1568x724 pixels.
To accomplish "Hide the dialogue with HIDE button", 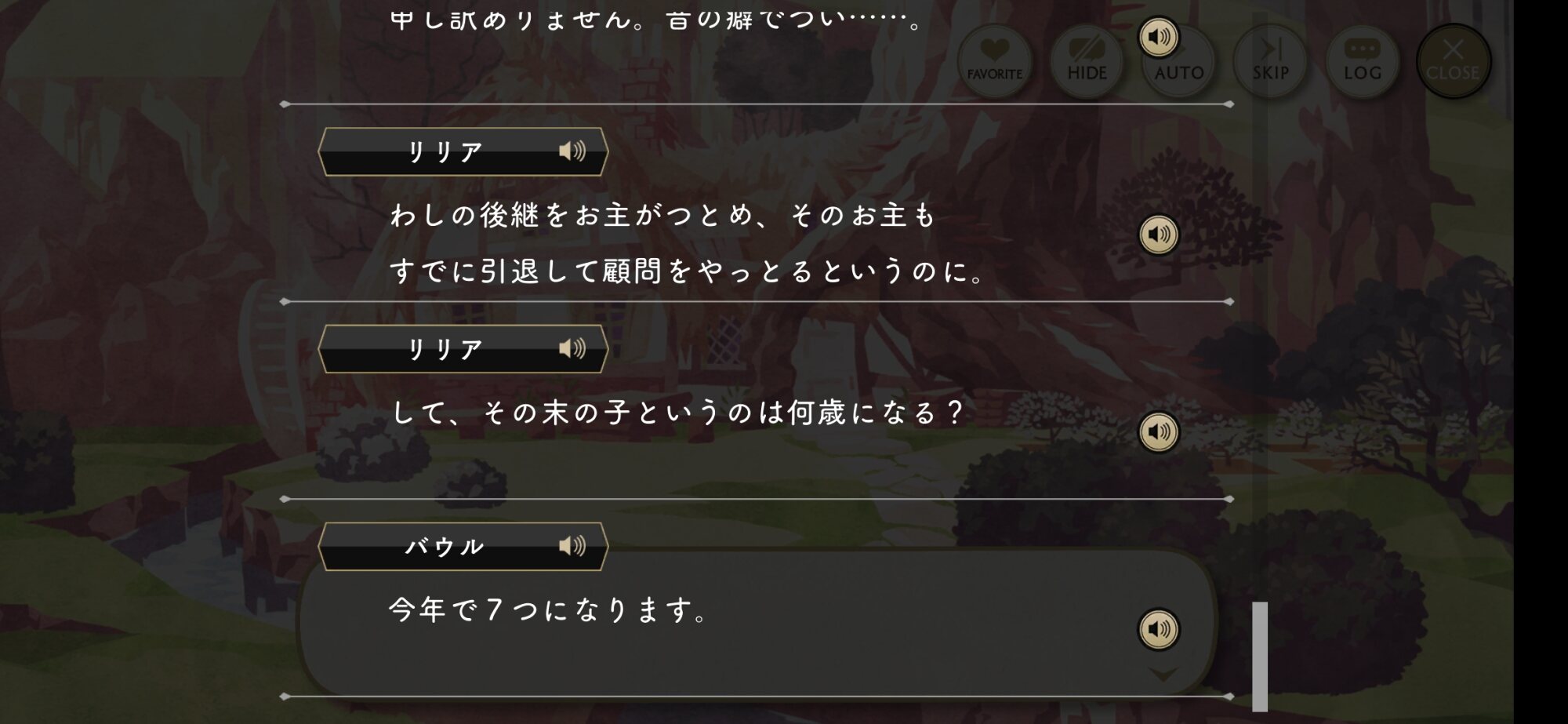I will click(1087, 61).
